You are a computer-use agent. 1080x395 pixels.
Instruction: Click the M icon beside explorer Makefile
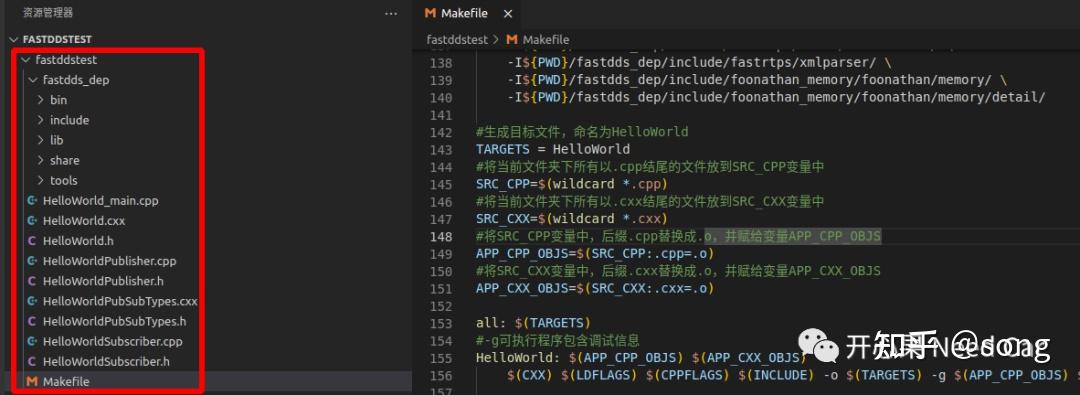(x=32, y=381)
